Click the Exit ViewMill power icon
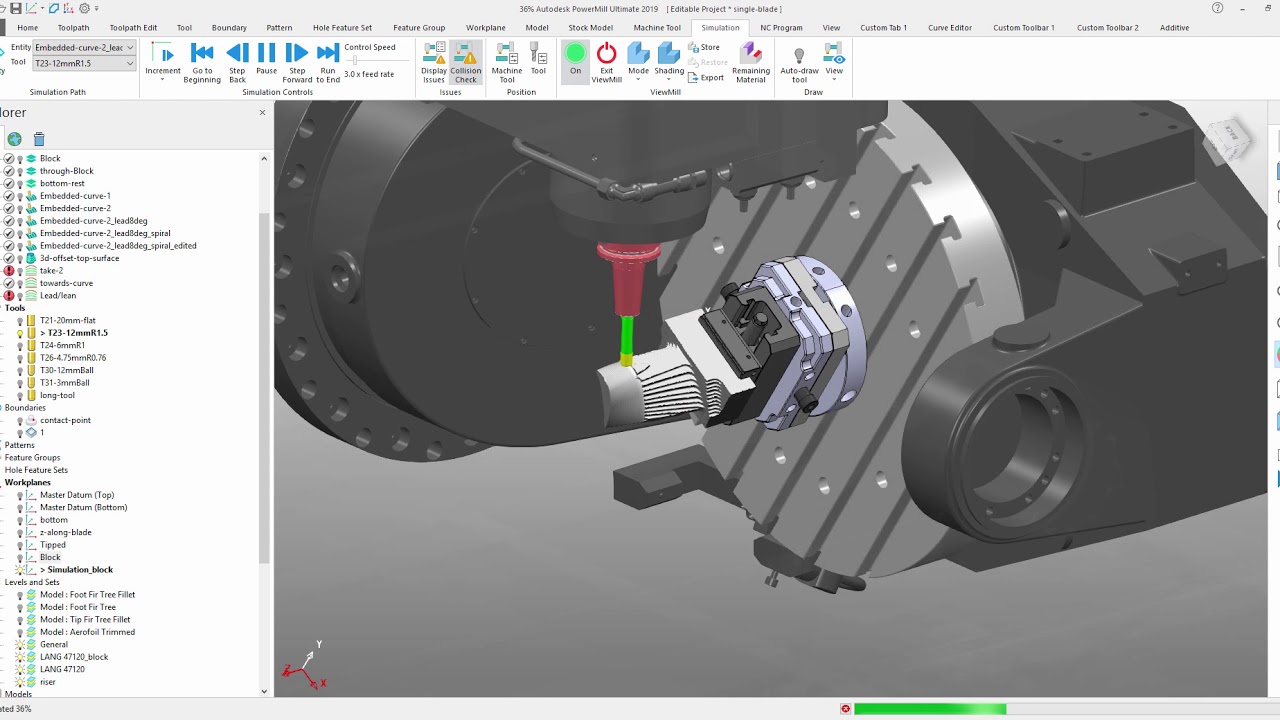 coord(606,57)
